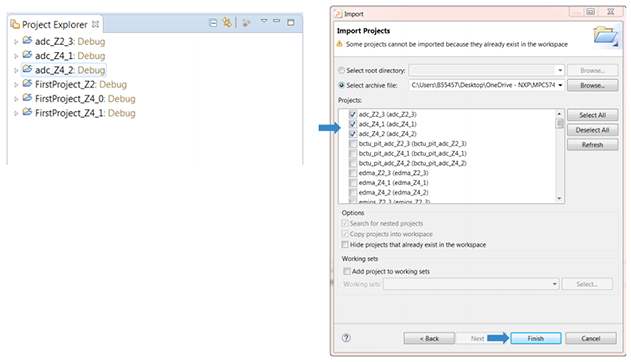
Task: Uncheck adc_Z4_1 project checkbox
Action: pos(353,124)
